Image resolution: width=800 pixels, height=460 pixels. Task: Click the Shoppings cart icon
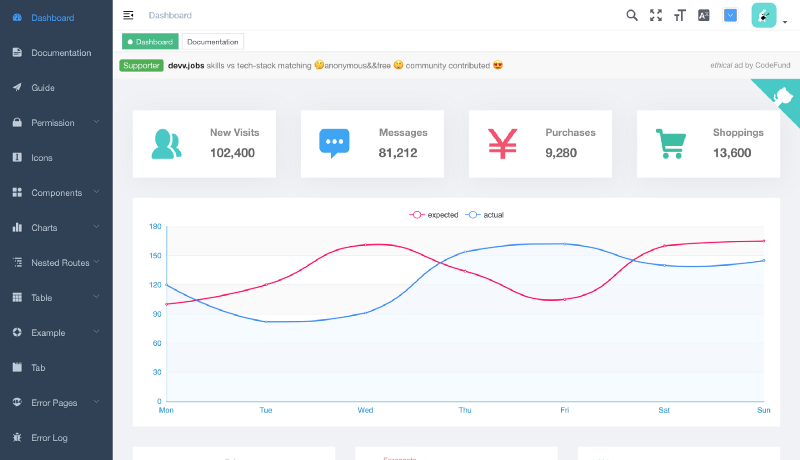(670, 144)
